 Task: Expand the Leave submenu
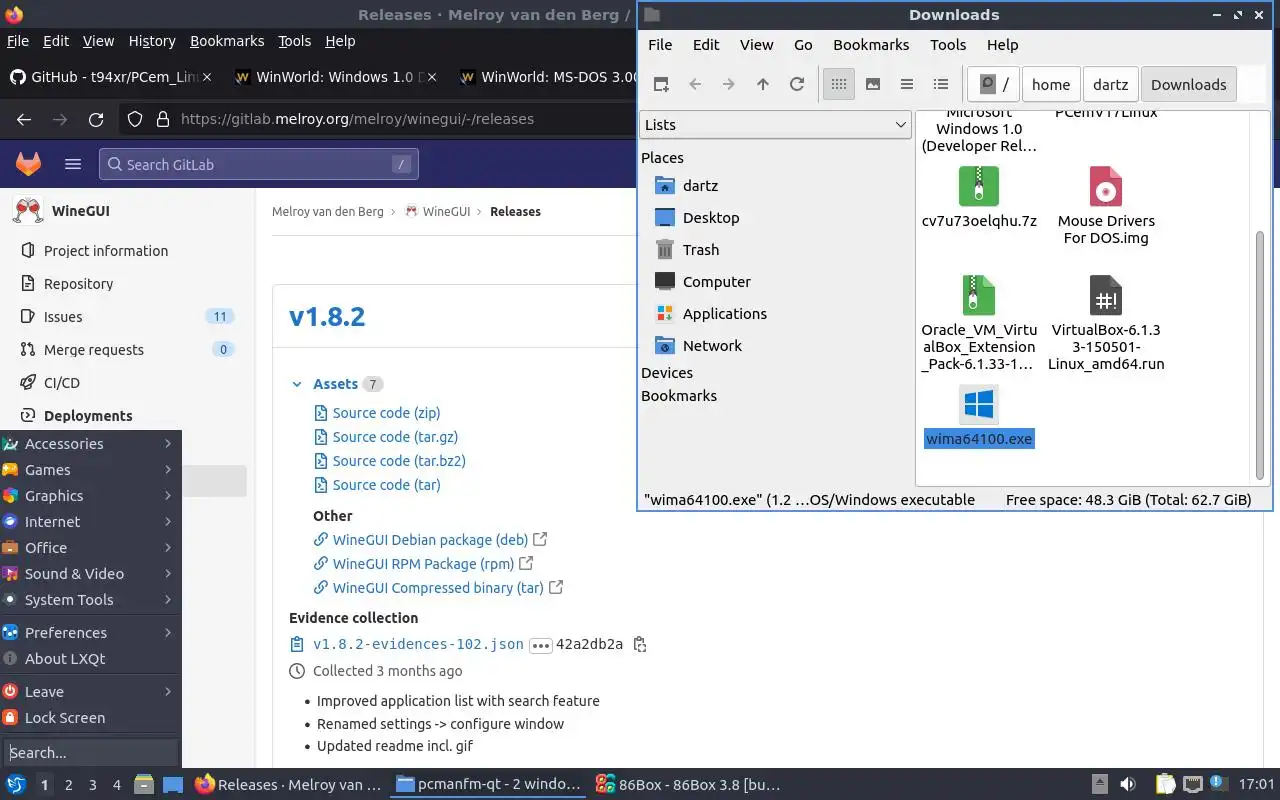pos(90,691)
